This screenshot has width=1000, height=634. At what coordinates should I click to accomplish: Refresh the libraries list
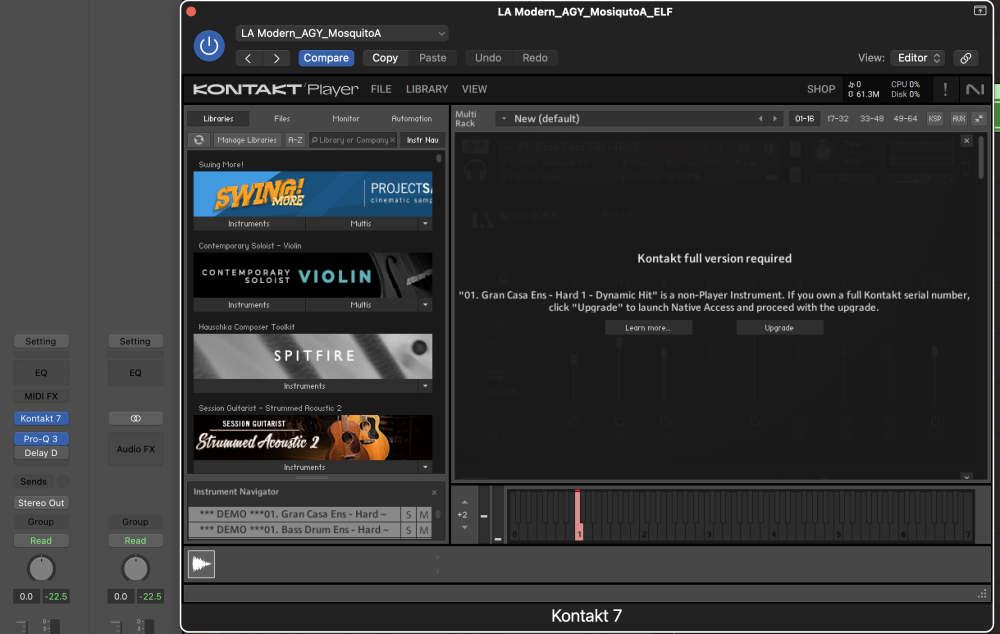[x=199, y=140]
